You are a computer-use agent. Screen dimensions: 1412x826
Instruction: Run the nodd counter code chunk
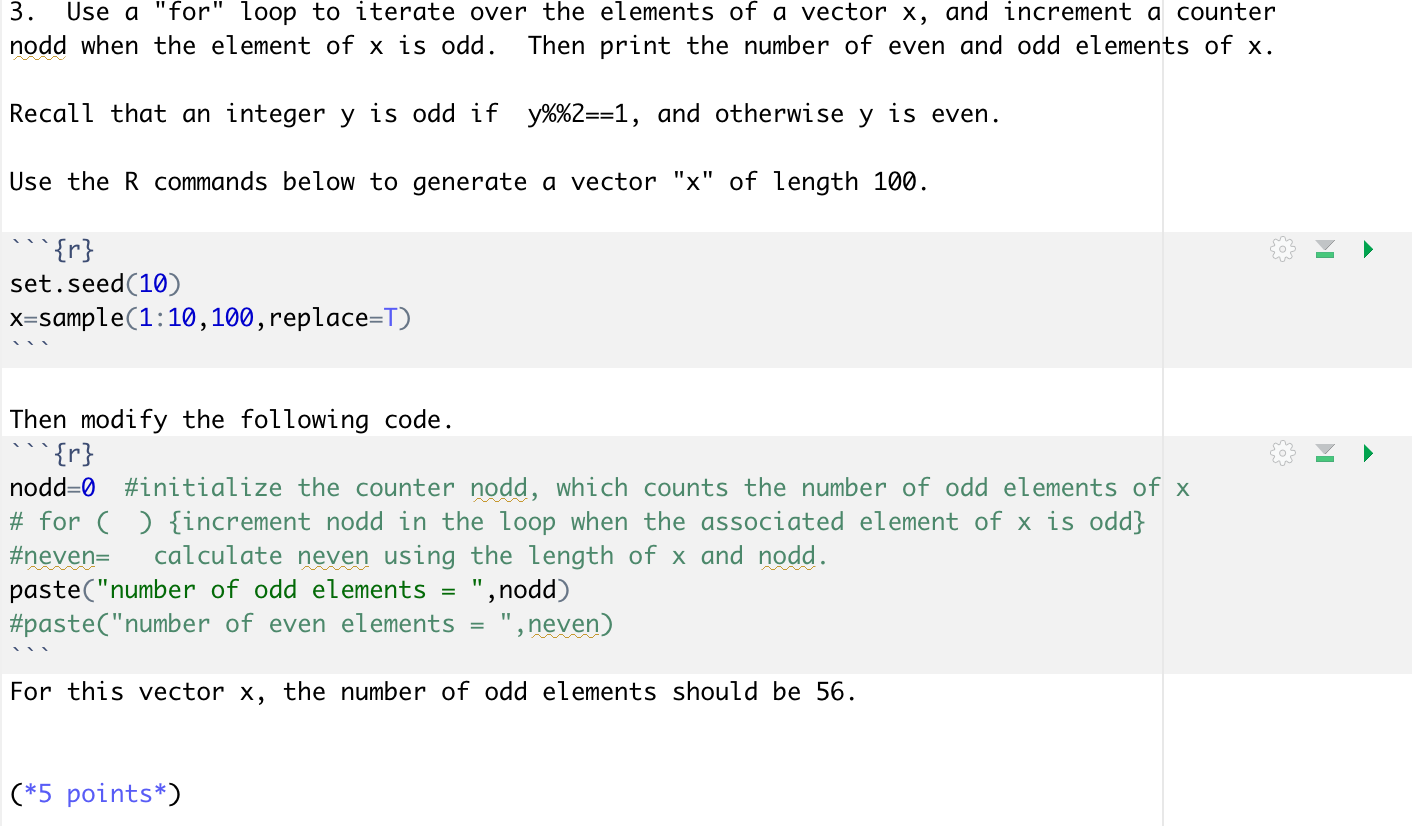[x=1367, y=453]
